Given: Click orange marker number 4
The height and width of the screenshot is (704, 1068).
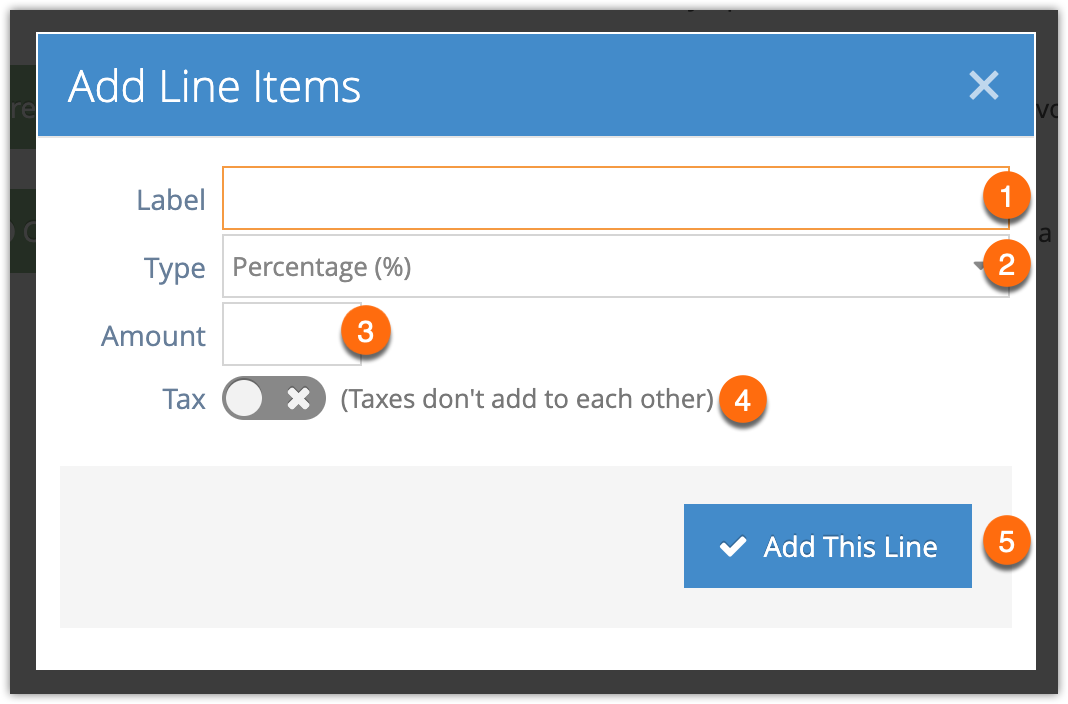Looking at the screenshot, I should pyautogui.click(x=742, y=400).
